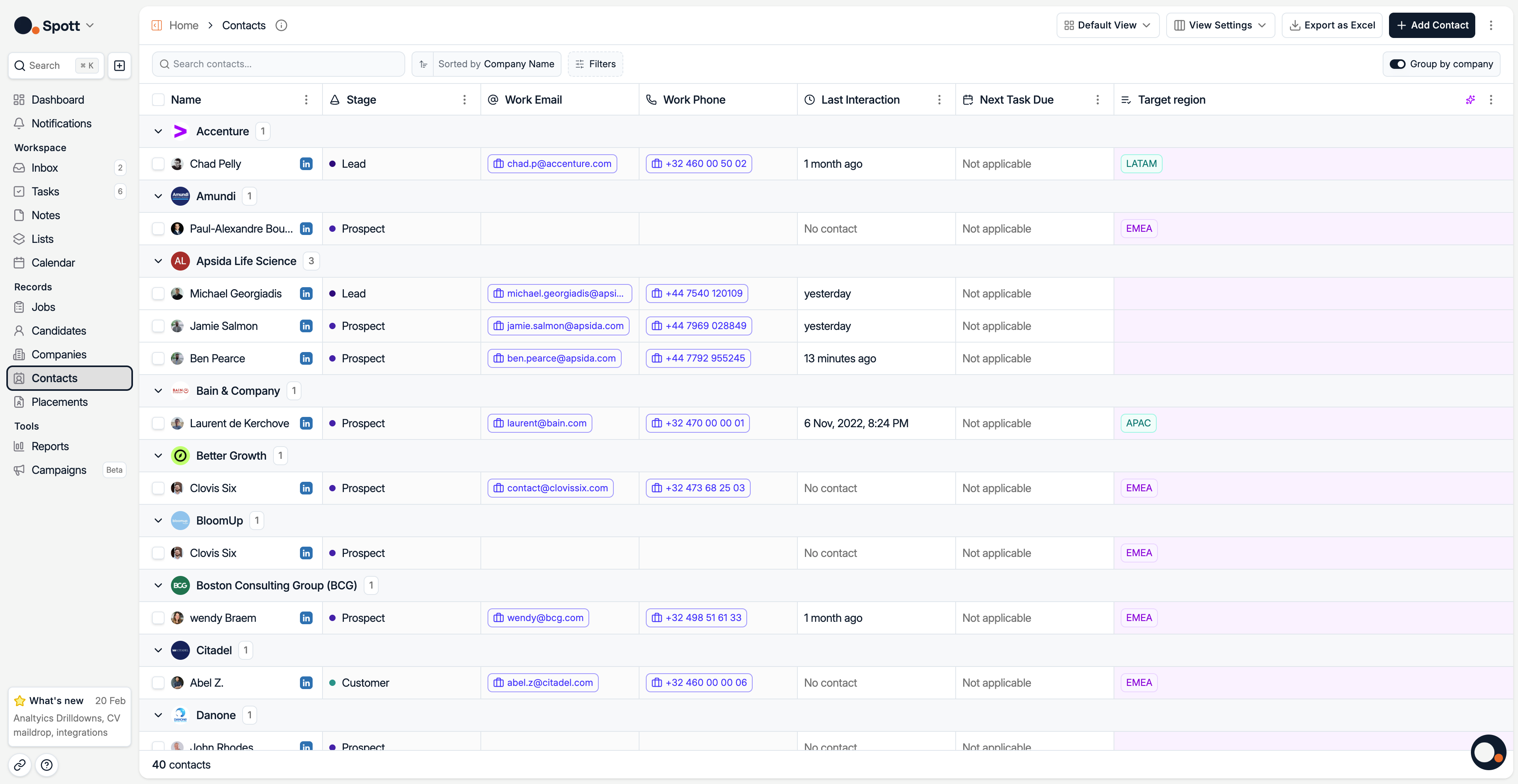Click Export as Excel
Image resolution: width=1518 pixels, height=784 pixels.
tap(1332, 25)
